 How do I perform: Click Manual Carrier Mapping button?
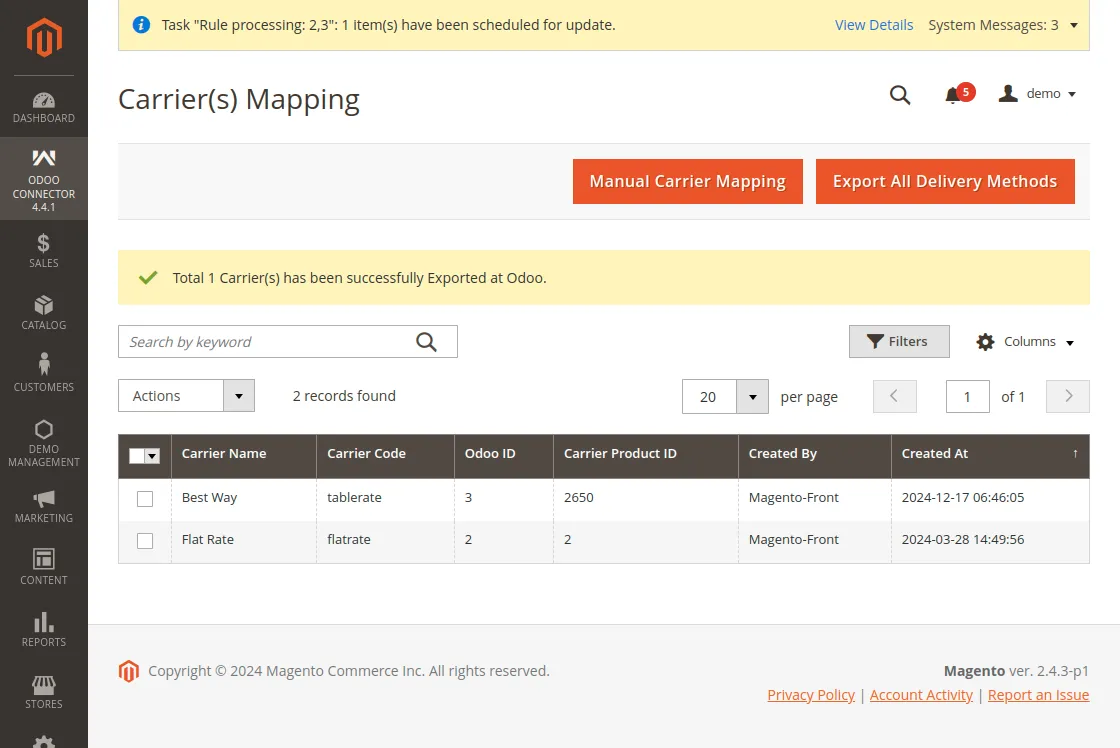click(x=687, y=181)
